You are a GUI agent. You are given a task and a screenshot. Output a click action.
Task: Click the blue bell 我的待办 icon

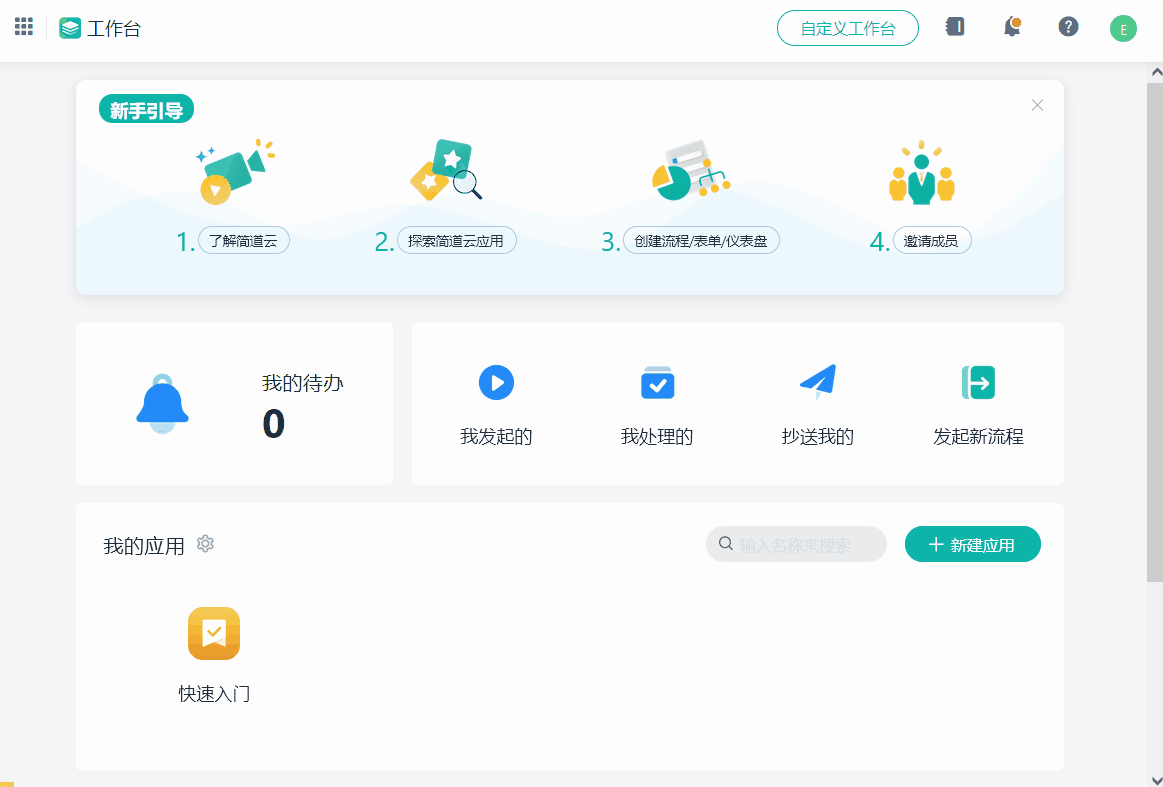pyautogui.click(x=162, y=404)
